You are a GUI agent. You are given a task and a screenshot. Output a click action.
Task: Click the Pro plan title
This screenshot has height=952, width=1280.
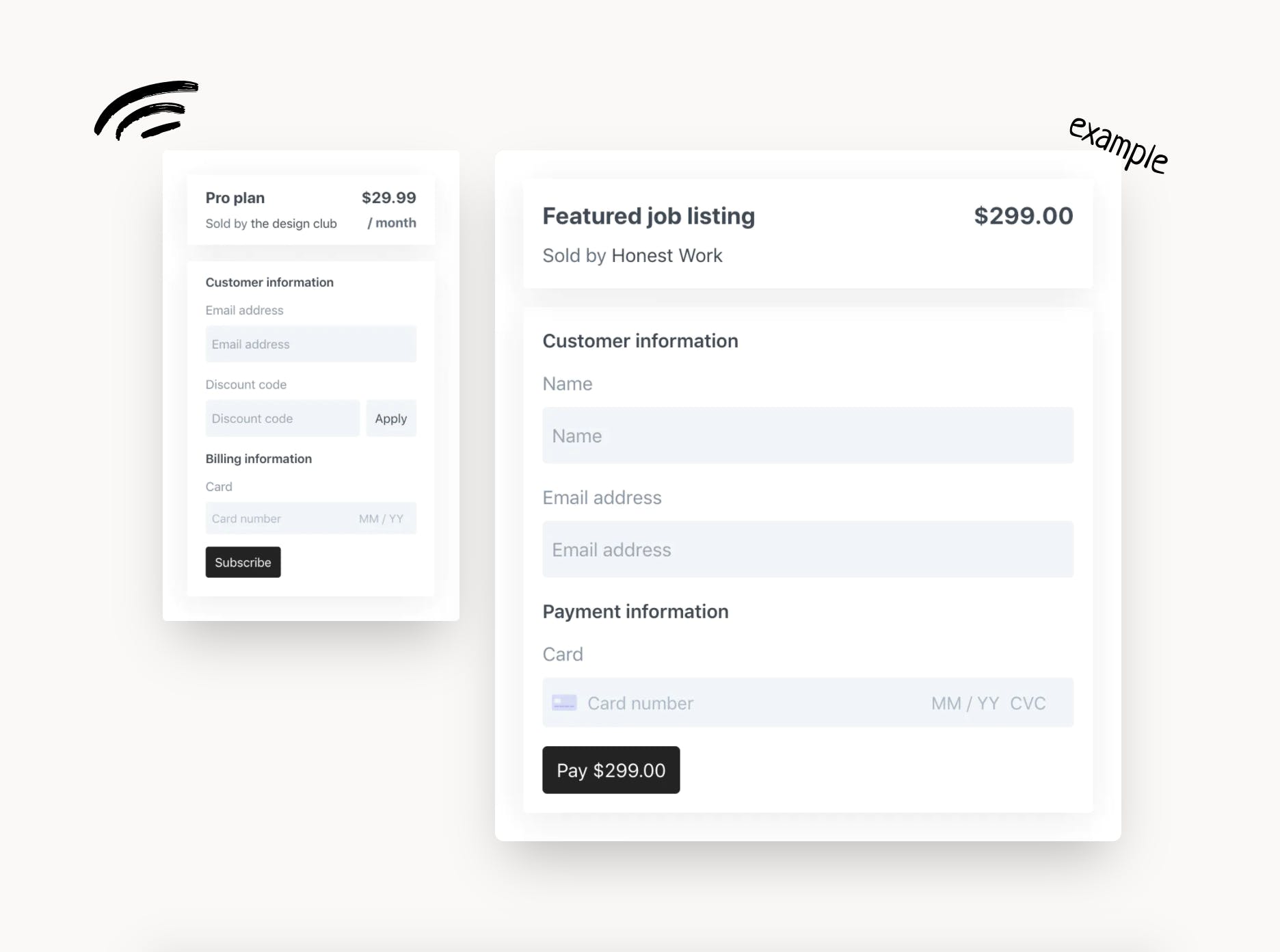(x=235, y=198)
